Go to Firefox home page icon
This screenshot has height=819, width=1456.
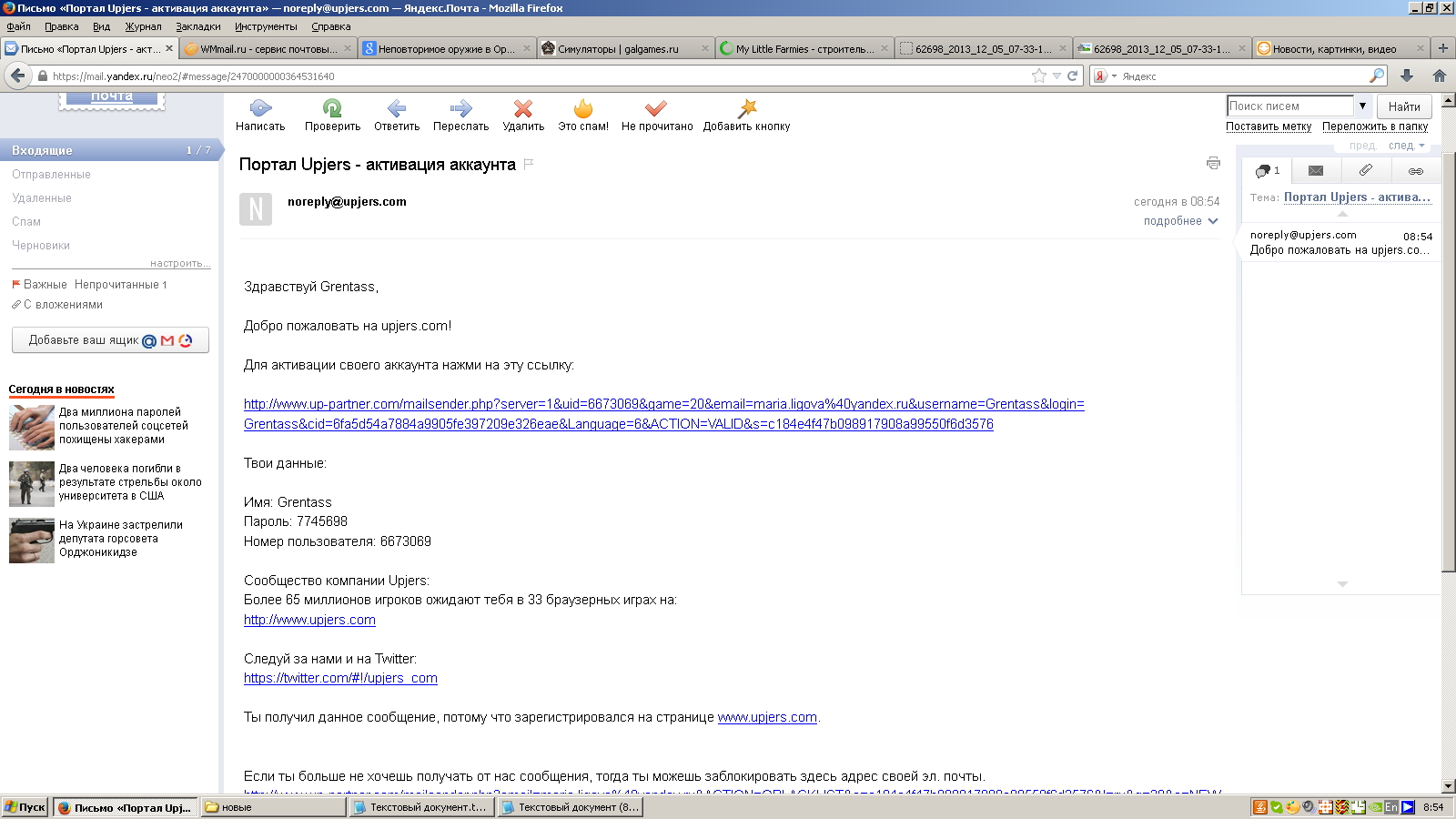1440,76
